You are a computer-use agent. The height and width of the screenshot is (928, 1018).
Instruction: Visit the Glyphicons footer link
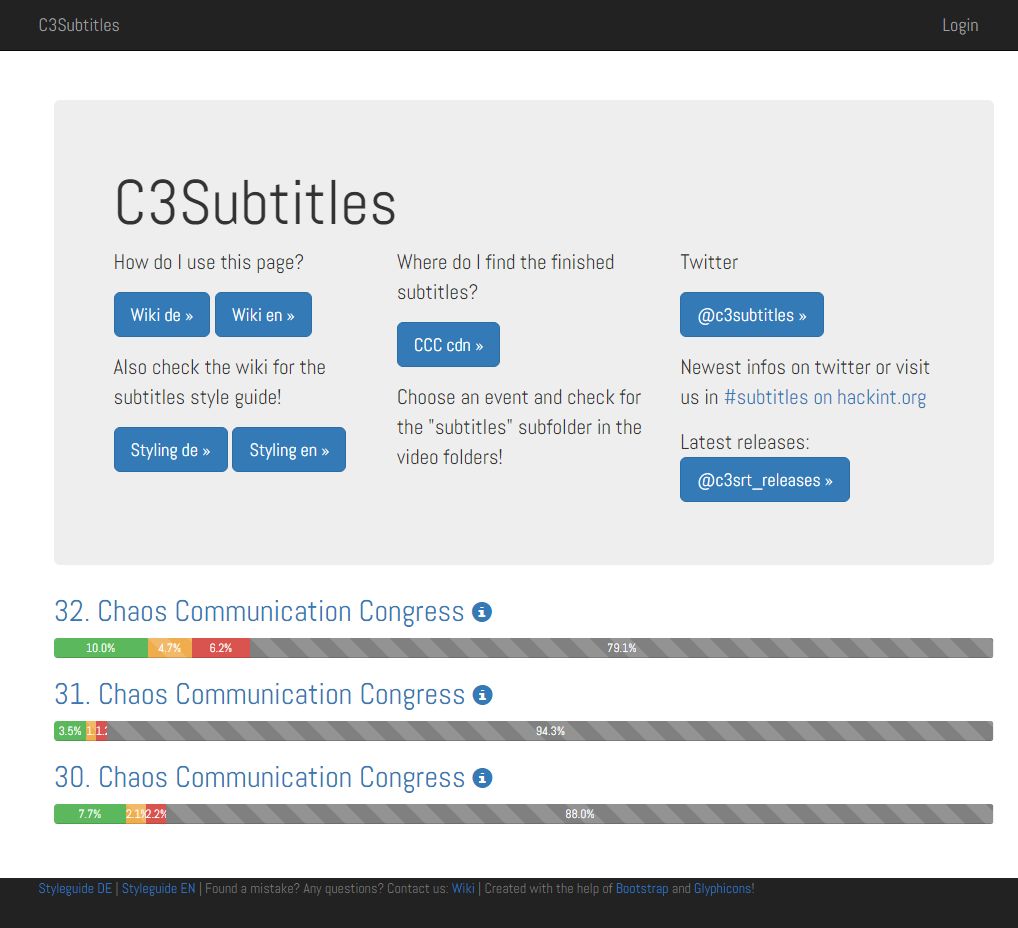pos(724,888)
